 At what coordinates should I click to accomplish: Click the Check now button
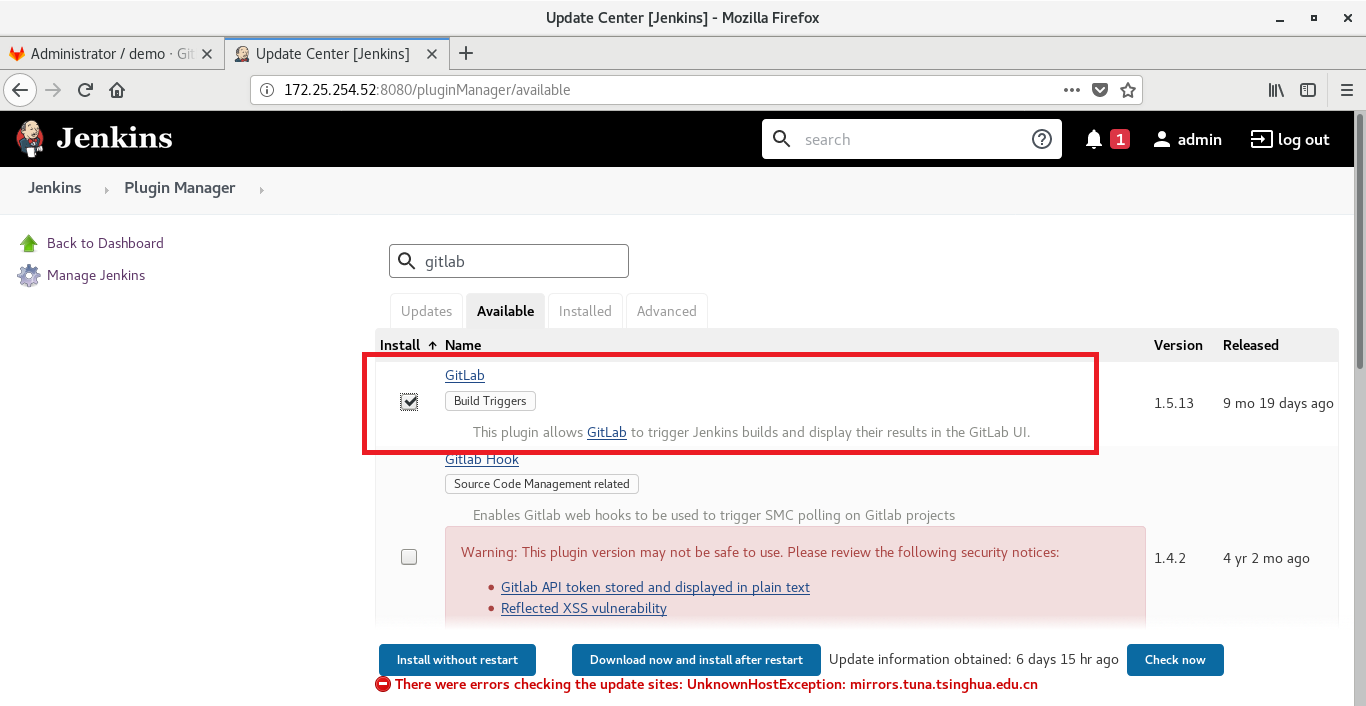point(1175,660)
